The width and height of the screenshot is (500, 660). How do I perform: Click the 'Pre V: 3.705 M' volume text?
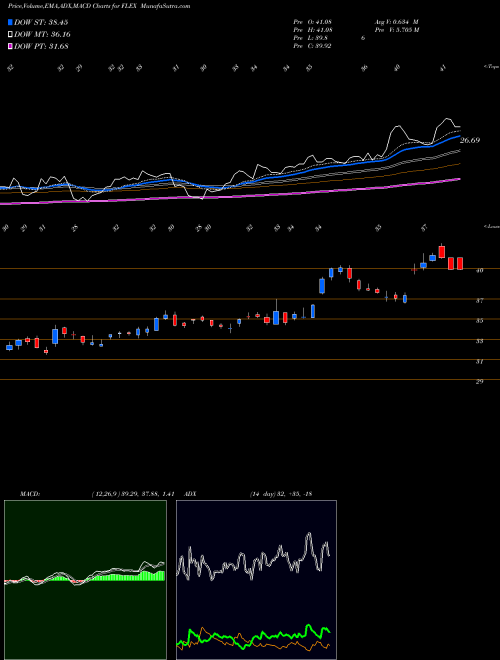[x=396, y=30]
